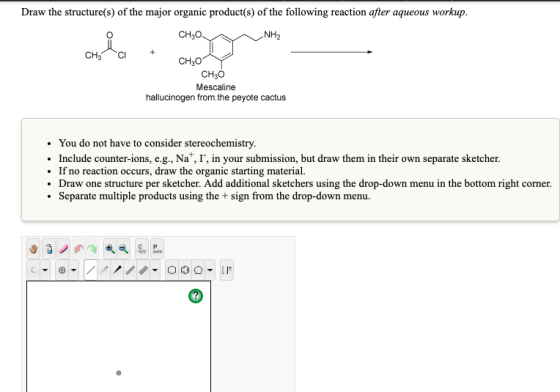Click 'hallucinogen from the peyote cactus' caption
The image size is (560, 392).
[x=215, y=97]
